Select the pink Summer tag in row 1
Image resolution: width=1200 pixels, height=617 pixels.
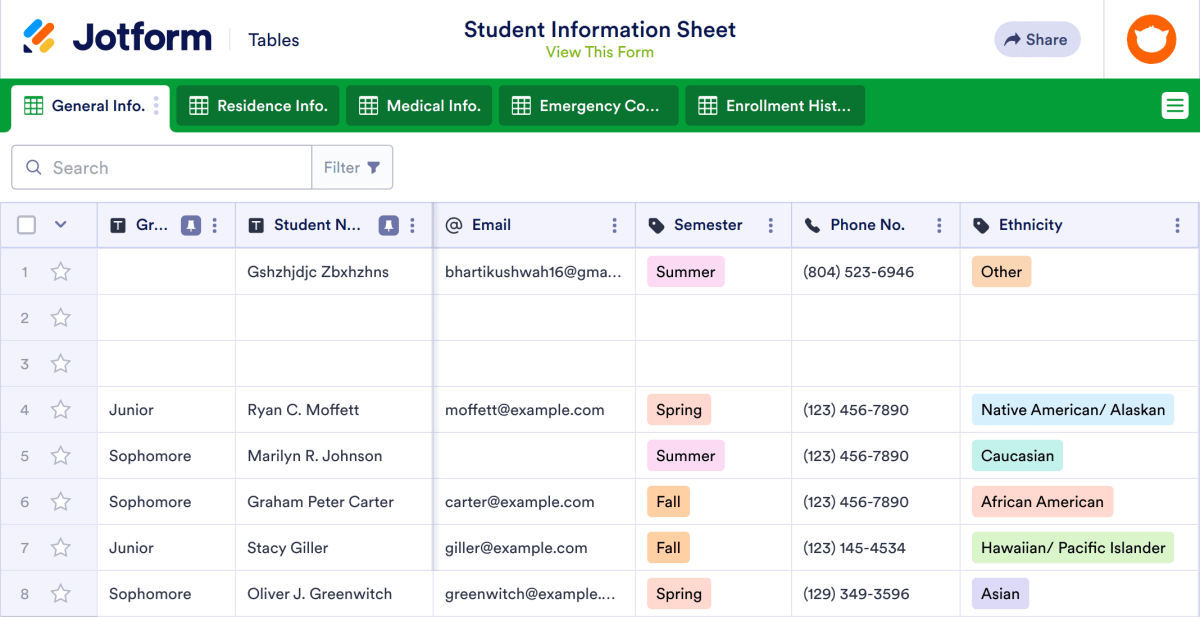pos(685,271)
